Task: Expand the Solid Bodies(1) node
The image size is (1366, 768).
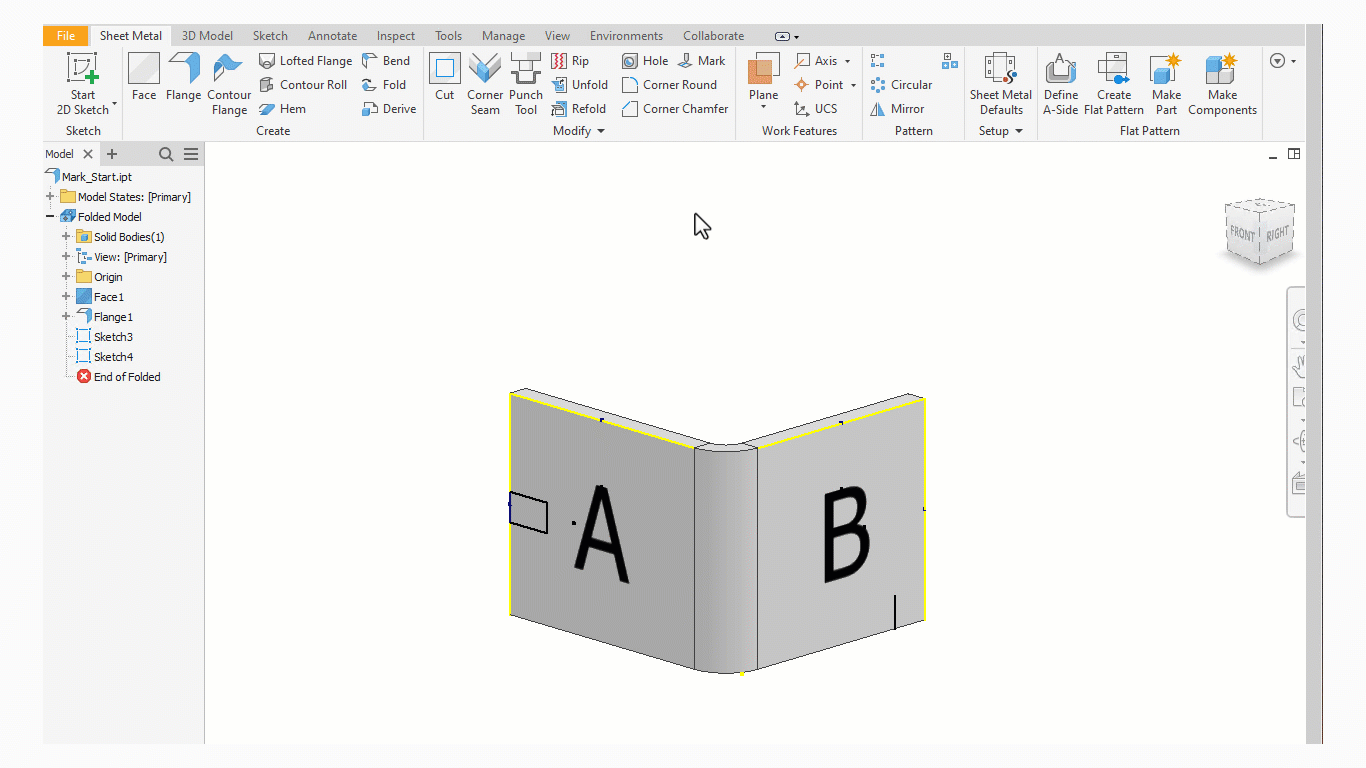Action: [x=66, y=237]
